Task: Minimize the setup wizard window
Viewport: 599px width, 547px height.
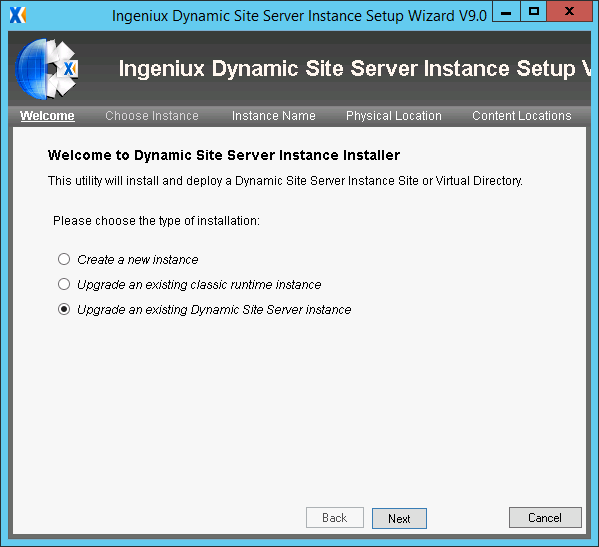Action: 506,11
